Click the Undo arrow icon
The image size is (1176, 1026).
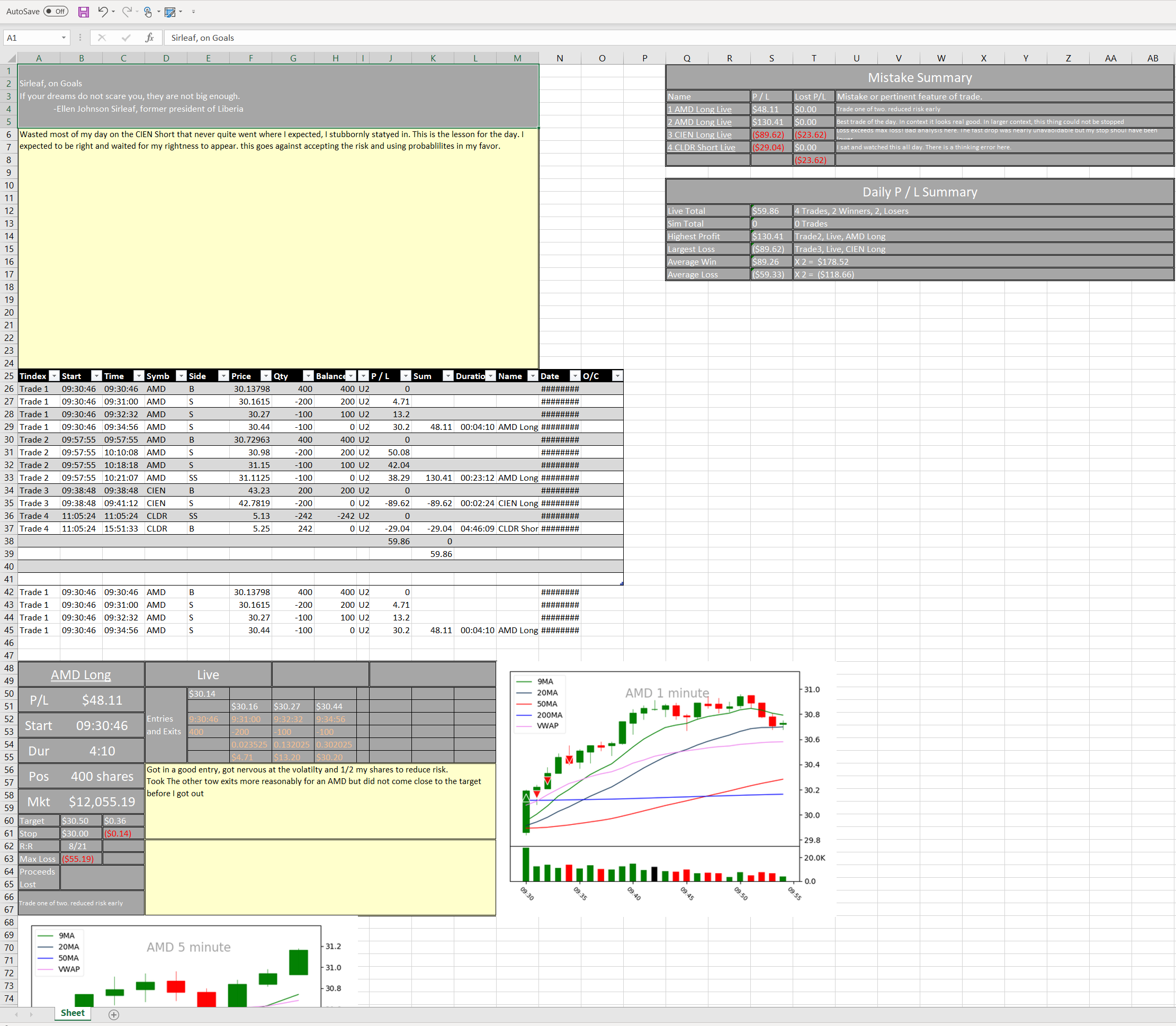coord(103,12)
